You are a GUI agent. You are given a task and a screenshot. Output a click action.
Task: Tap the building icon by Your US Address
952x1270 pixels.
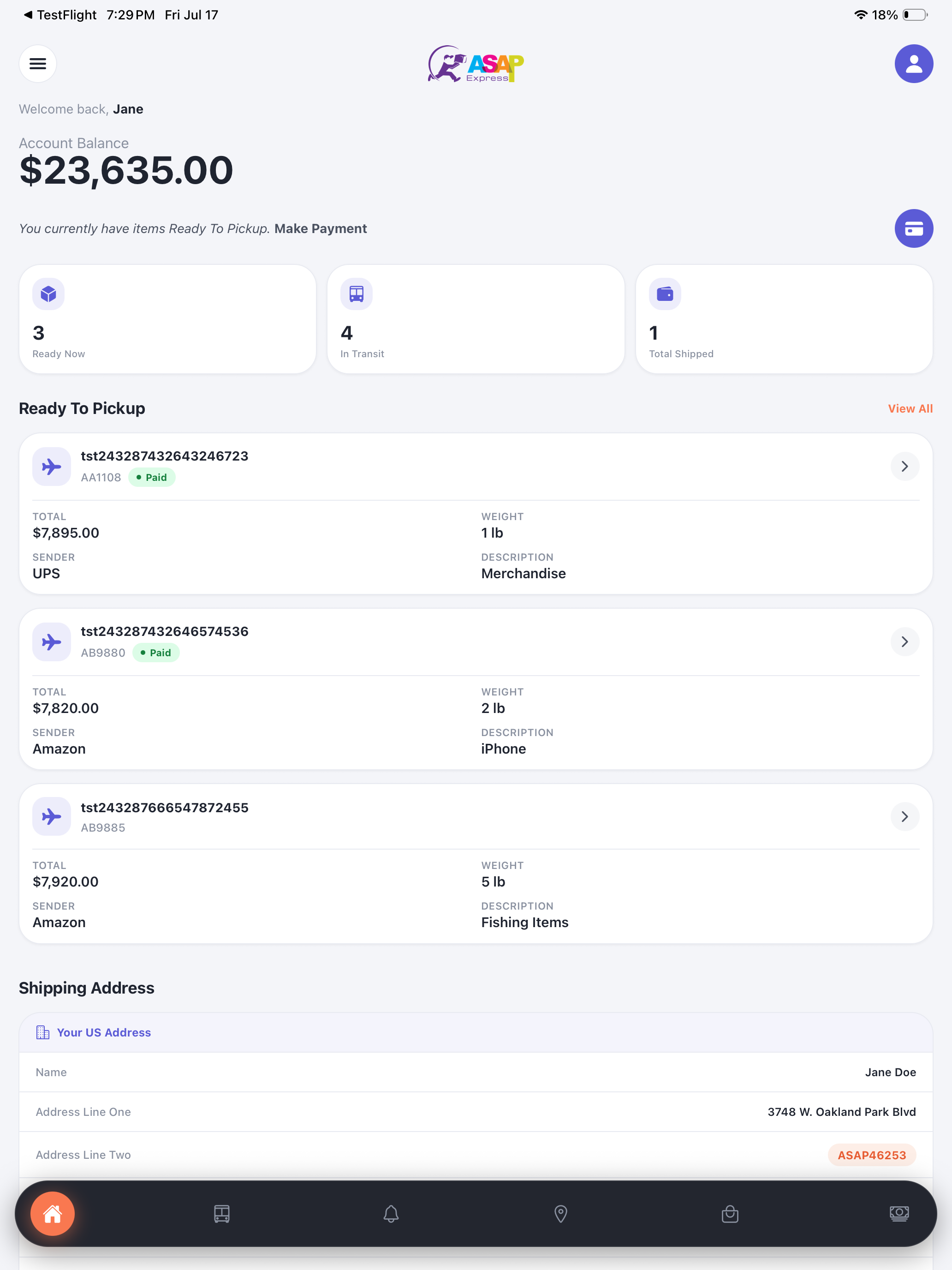(42, 1032)
